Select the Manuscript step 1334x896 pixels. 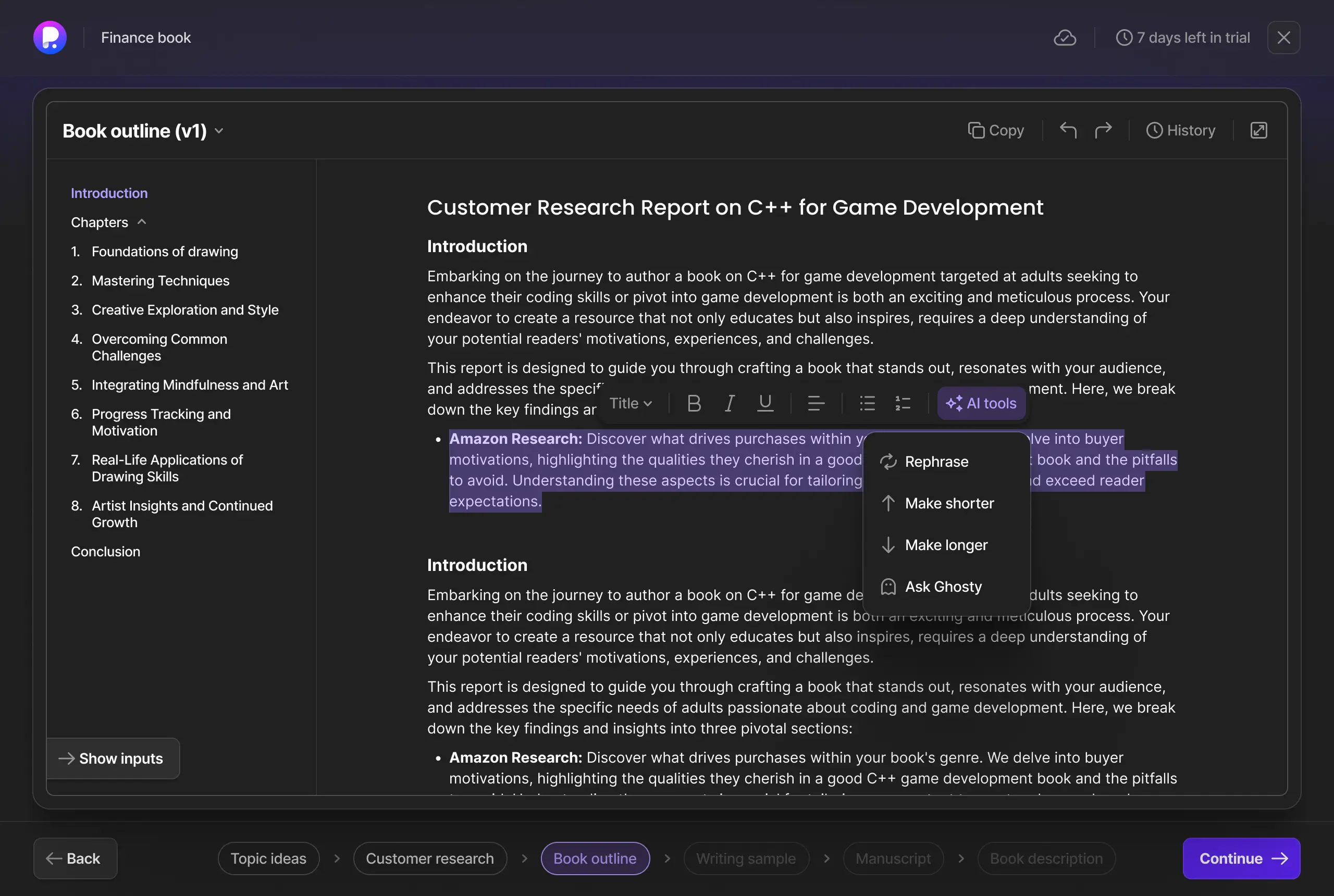pos(893,858)
